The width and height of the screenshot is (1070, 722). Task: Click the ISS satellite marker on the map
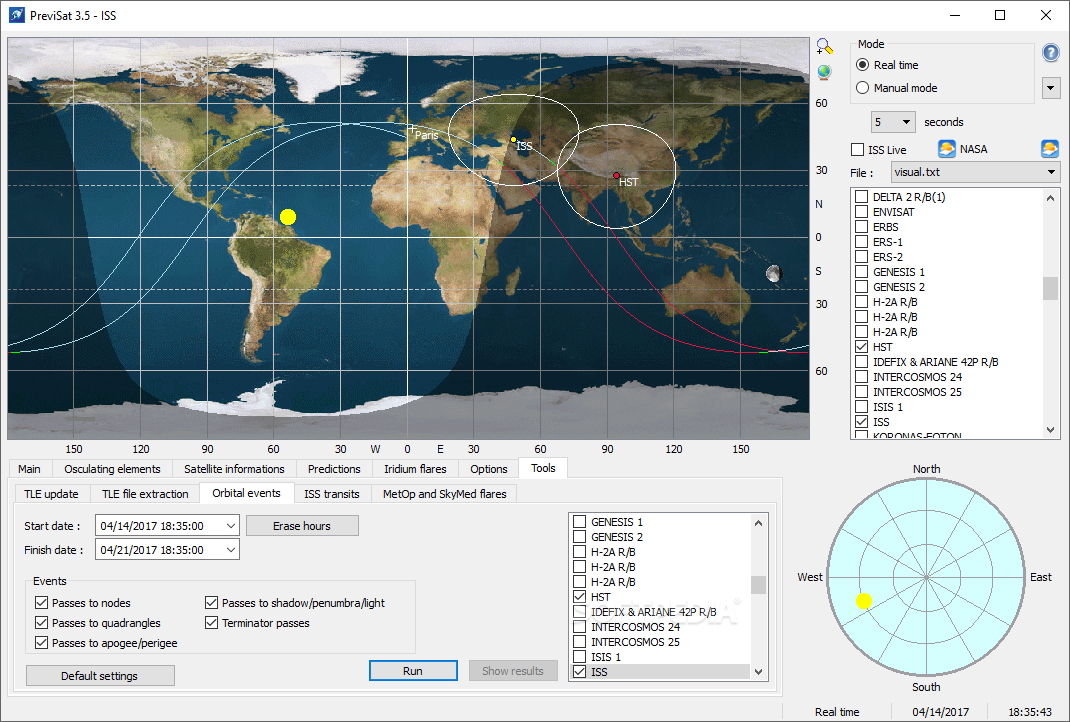click(x=513, y=140)
